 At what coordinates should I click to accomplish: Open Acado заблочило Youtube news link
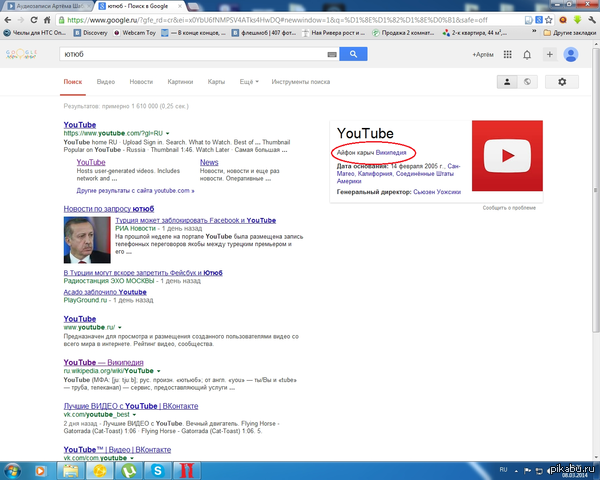[105, 292]
